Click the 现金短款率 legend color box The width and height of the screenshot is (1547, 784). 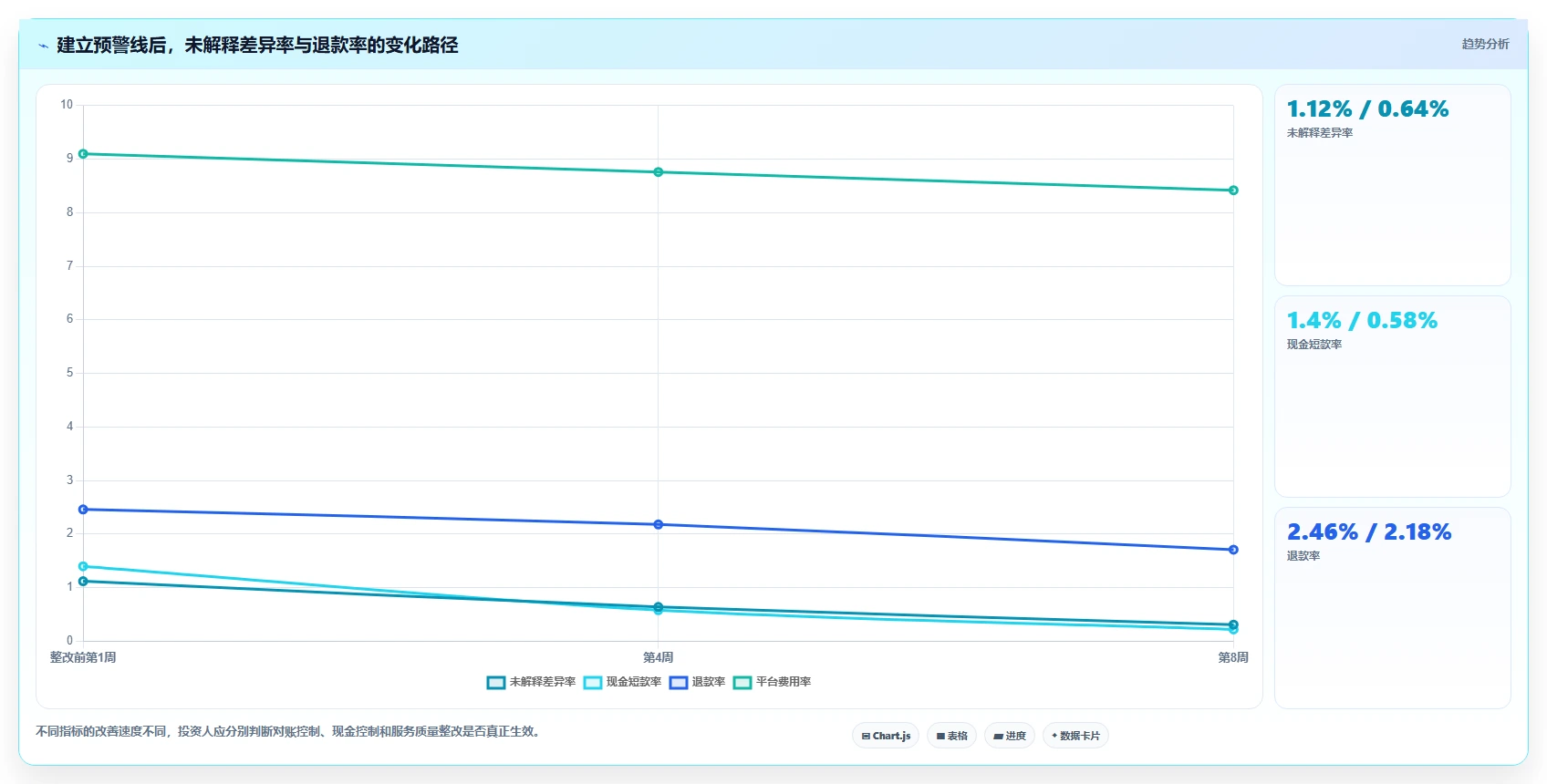[x=593, y=683]
